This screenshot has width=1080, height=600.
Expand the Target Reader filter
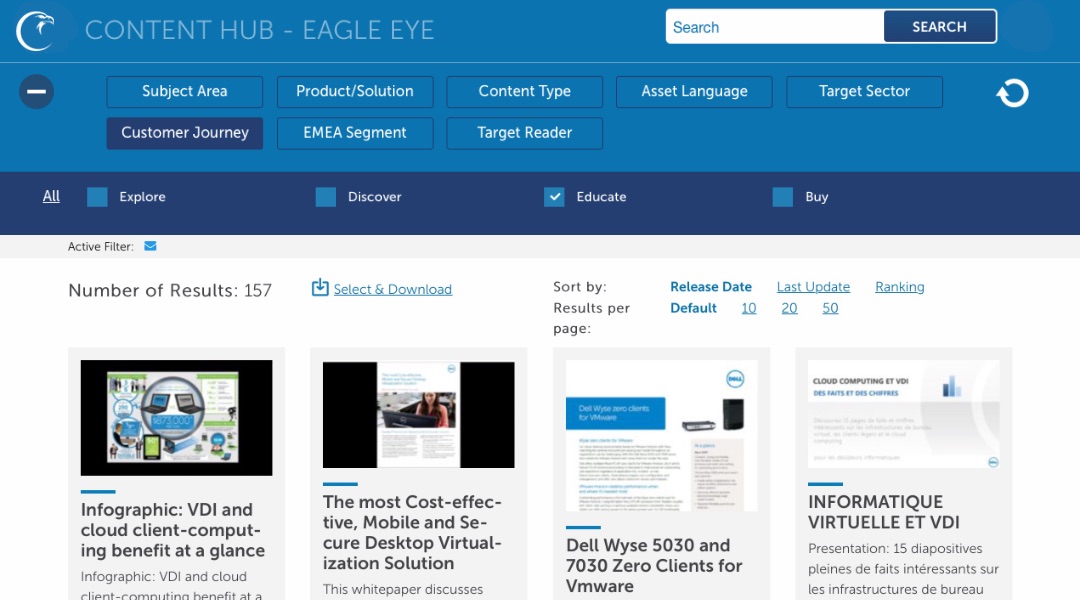tap(525, 133)
